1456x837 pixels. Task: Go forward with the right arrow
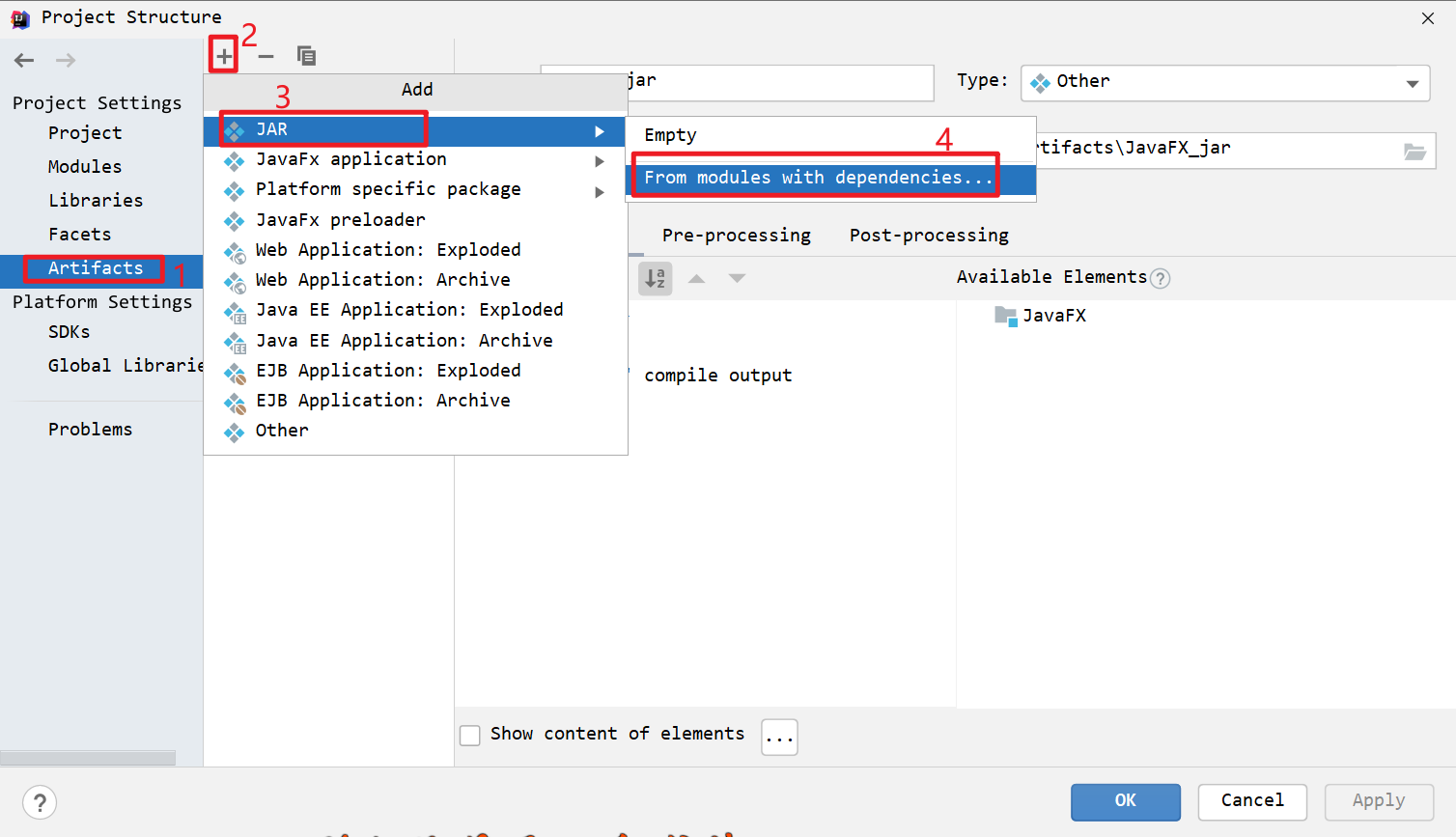click(66, 60)
